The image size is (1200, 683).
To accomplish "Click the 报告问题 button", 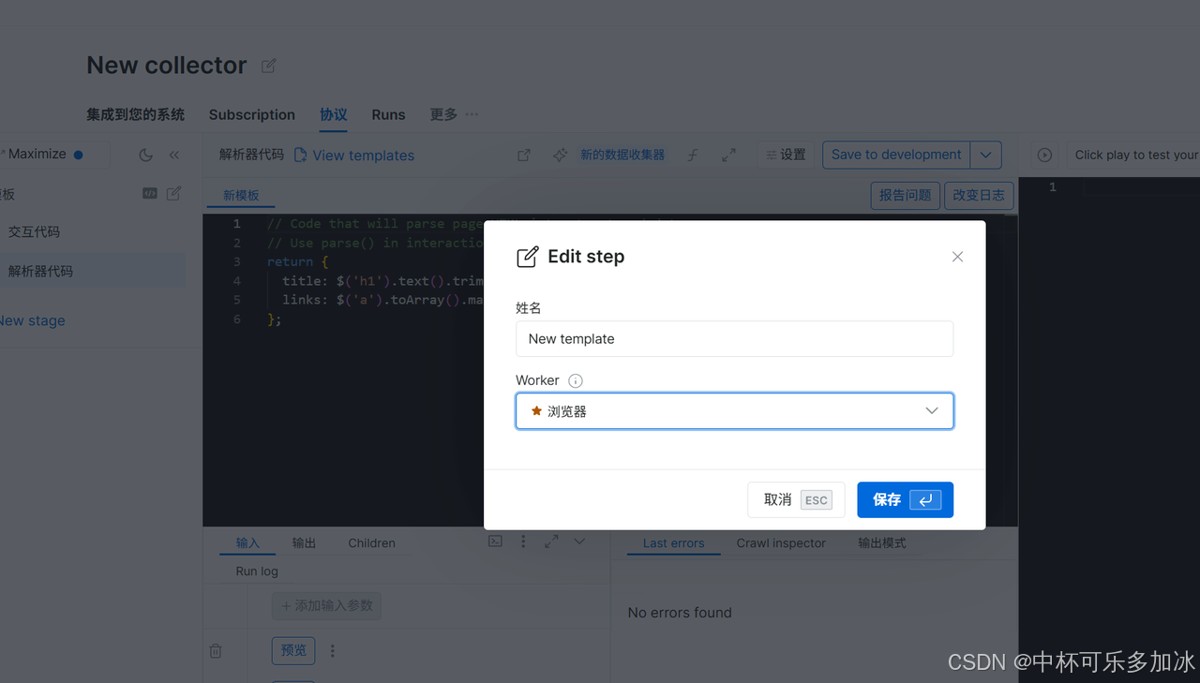I will click(x=905, y=195).
